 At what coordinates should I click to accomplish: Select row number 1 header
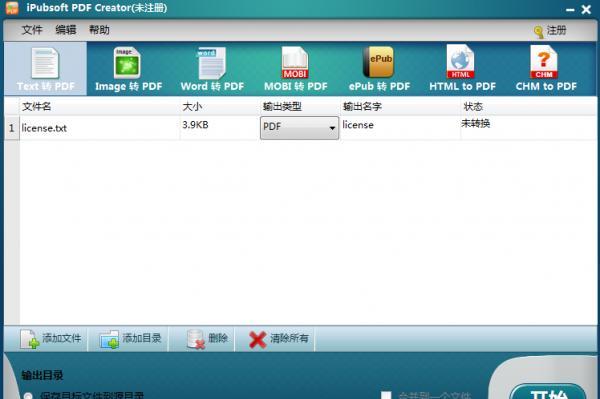pos(12,128)
